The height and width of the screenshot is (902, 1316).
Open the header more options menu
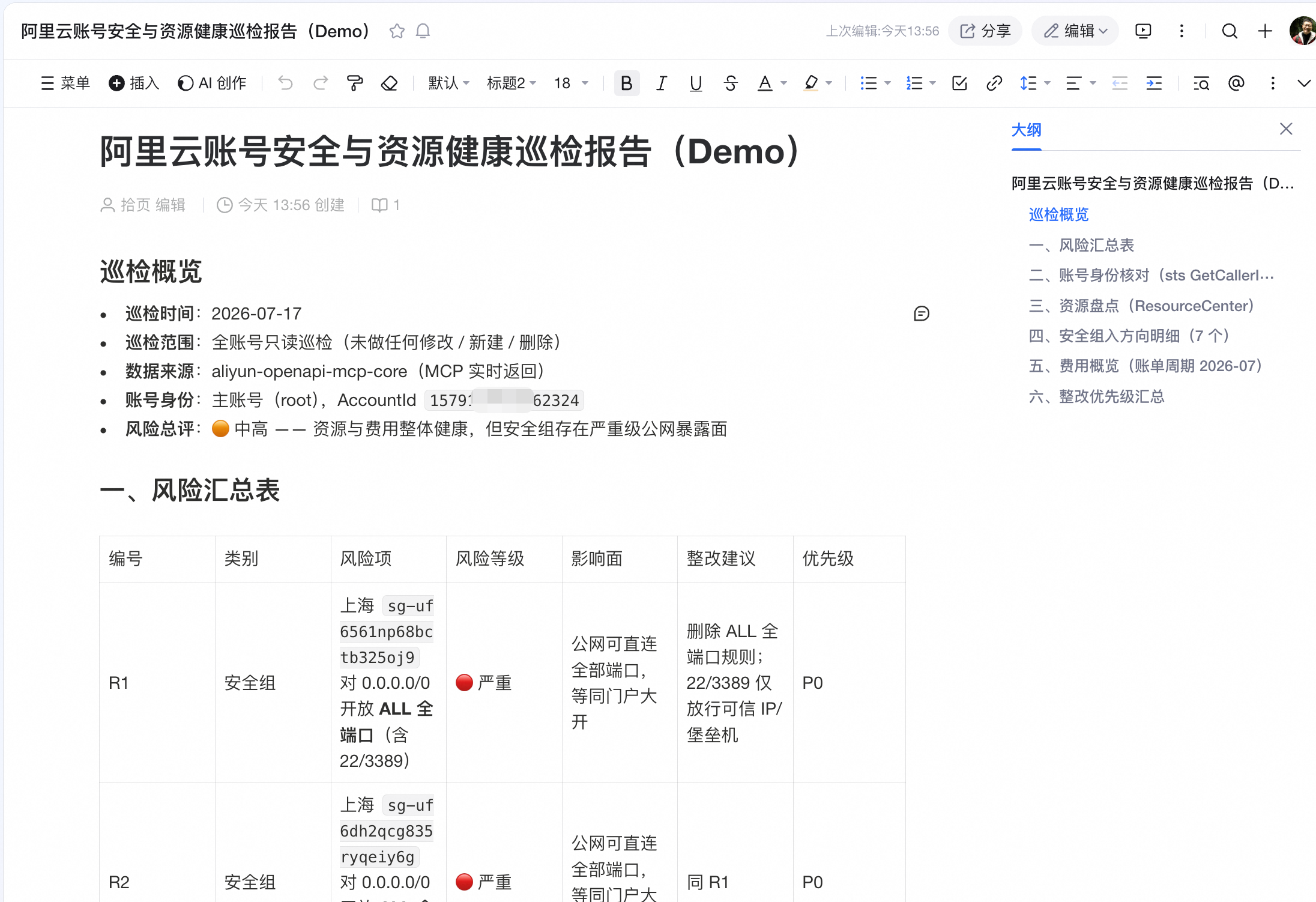pyautogui.click(x=1182, y=31)
